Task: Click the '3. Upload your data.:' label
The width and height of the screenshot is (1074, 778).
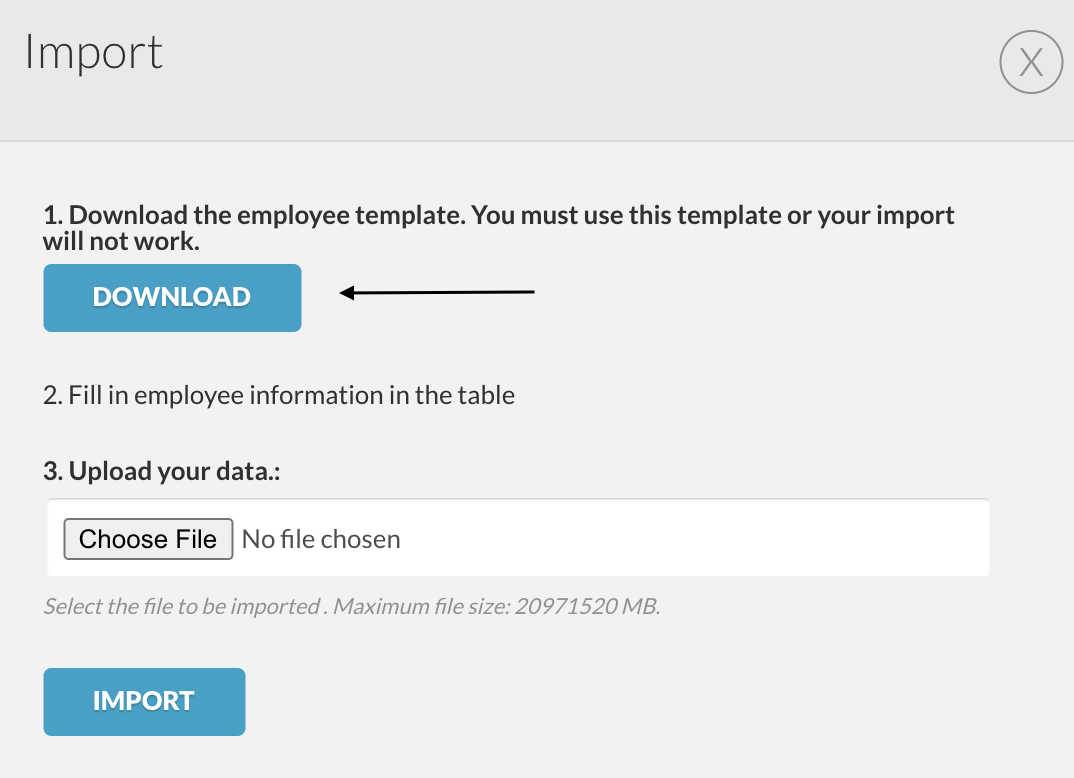Action: pyautogui.click(x=162, y=471)
